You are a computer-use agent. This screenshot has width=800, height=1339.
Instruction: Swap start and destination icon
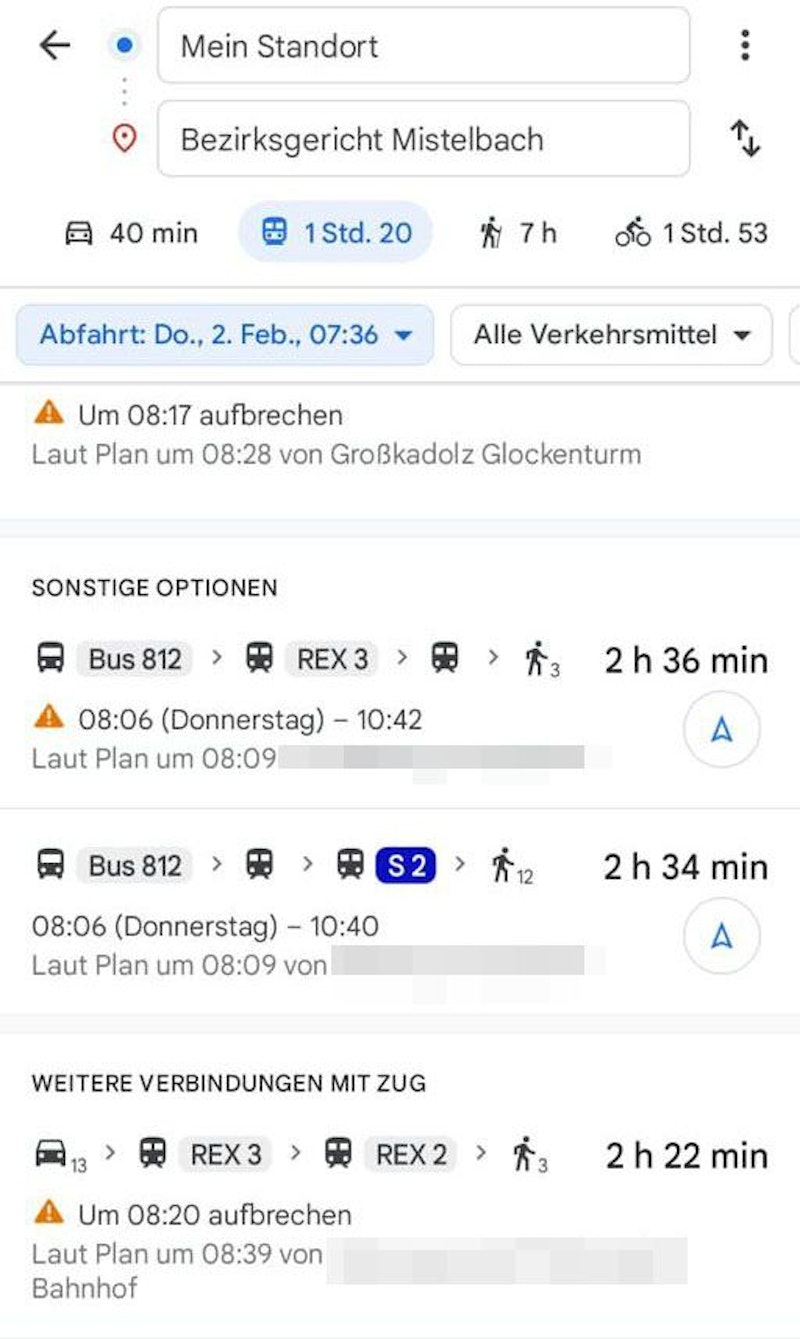(744, 138)
